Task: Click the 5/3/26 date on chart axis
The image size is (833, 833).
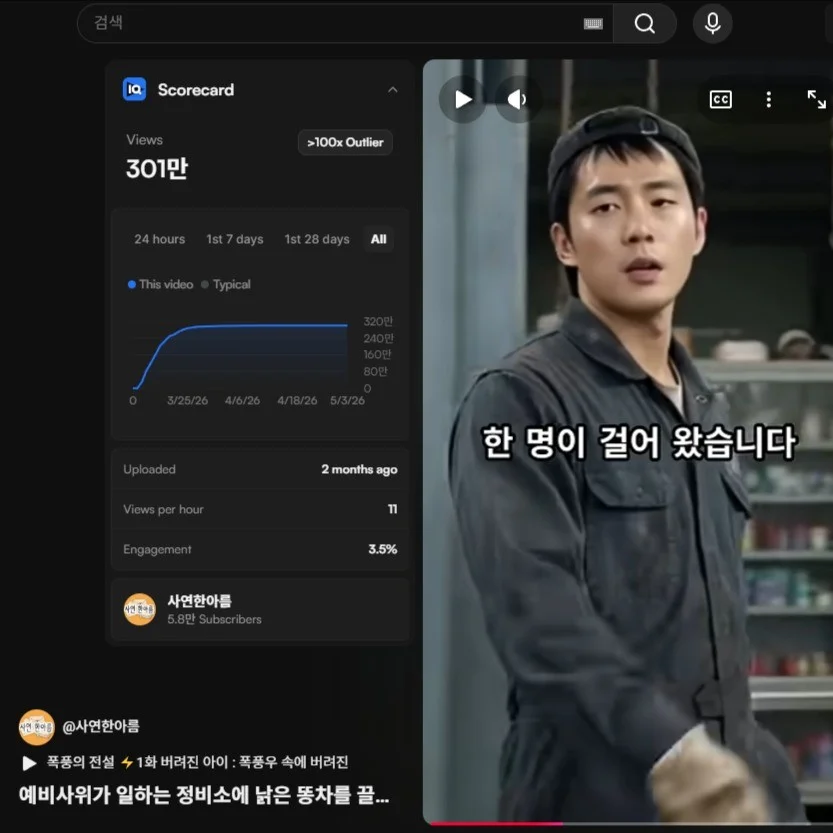Action: (x=347, y=401)
